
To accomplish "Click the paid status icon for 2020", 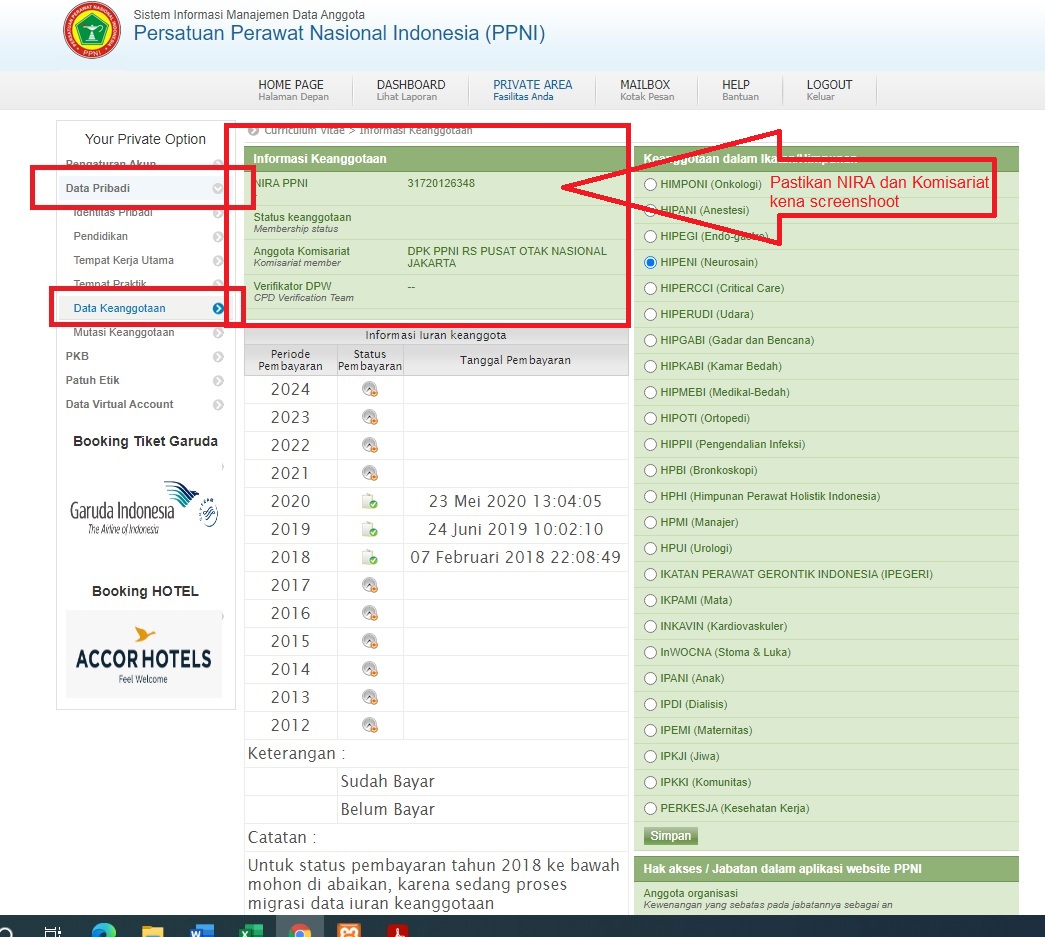I will [x=369, y=502].
